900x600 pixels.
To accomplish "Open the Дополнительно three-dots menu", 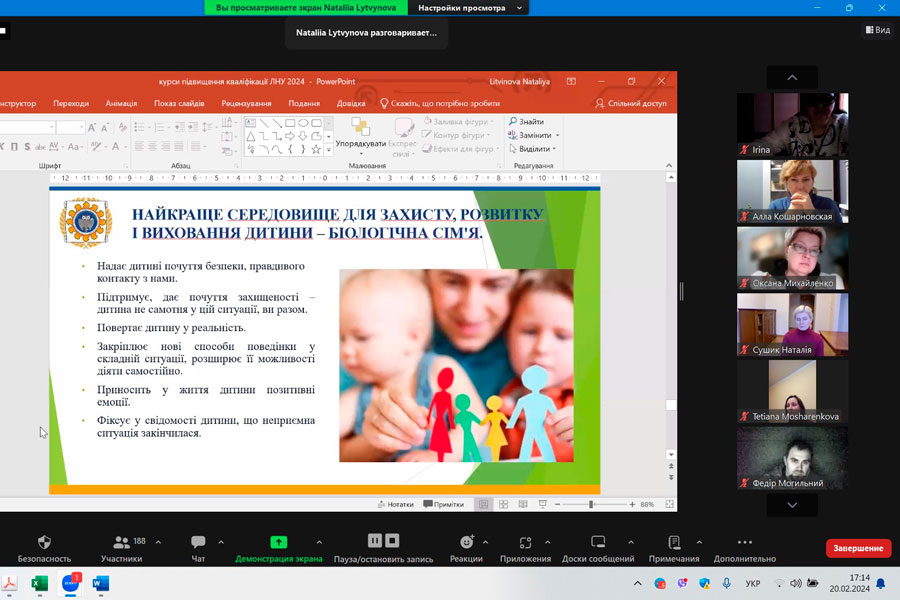I will (744, 542).
